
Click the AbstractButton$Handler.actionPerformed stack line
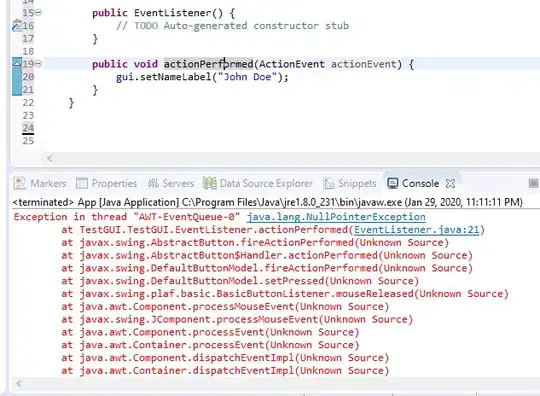267,255
